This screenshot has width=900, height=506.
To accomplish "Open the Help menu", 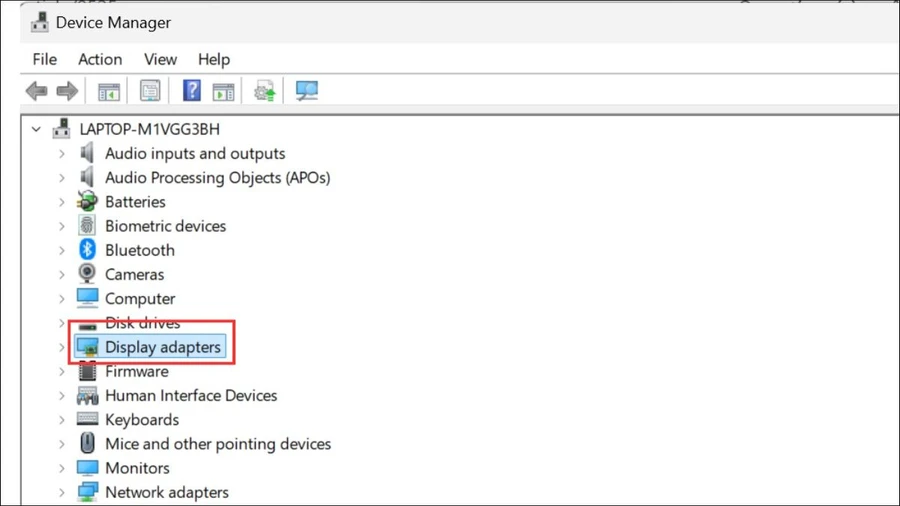I will tap(214, 59).
